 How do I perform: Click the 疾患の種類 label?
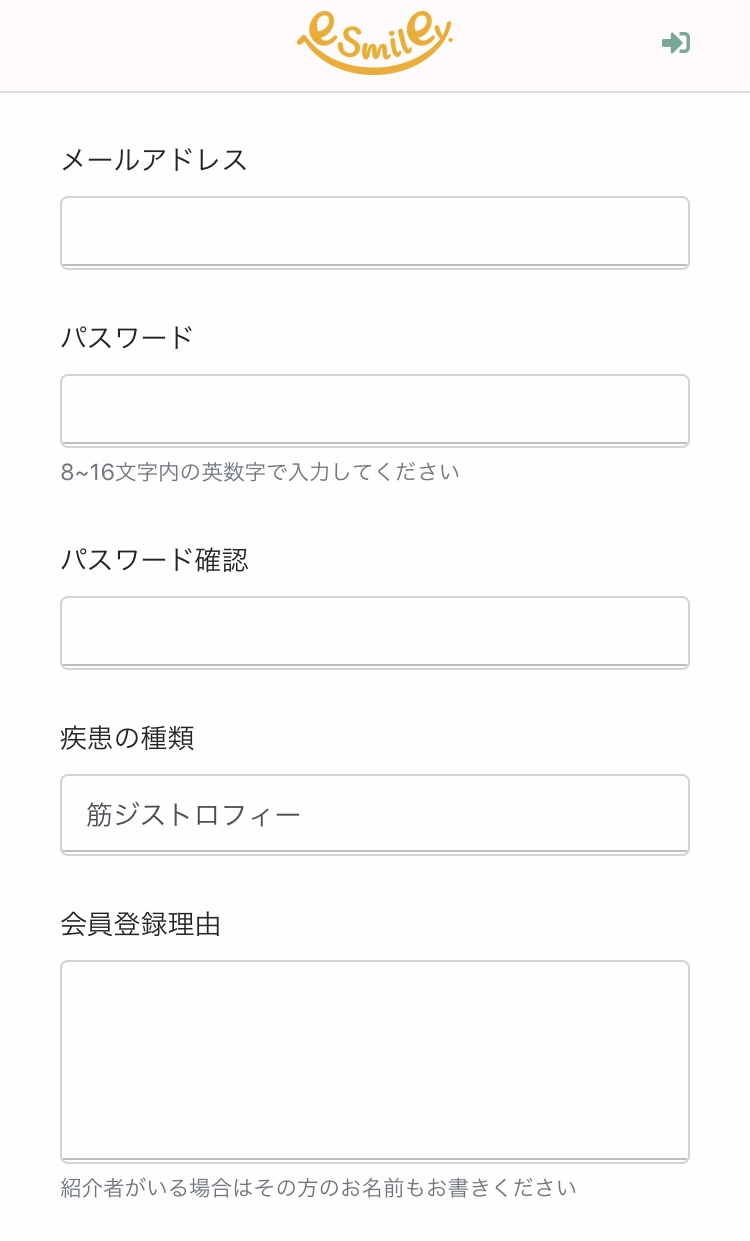127,738
